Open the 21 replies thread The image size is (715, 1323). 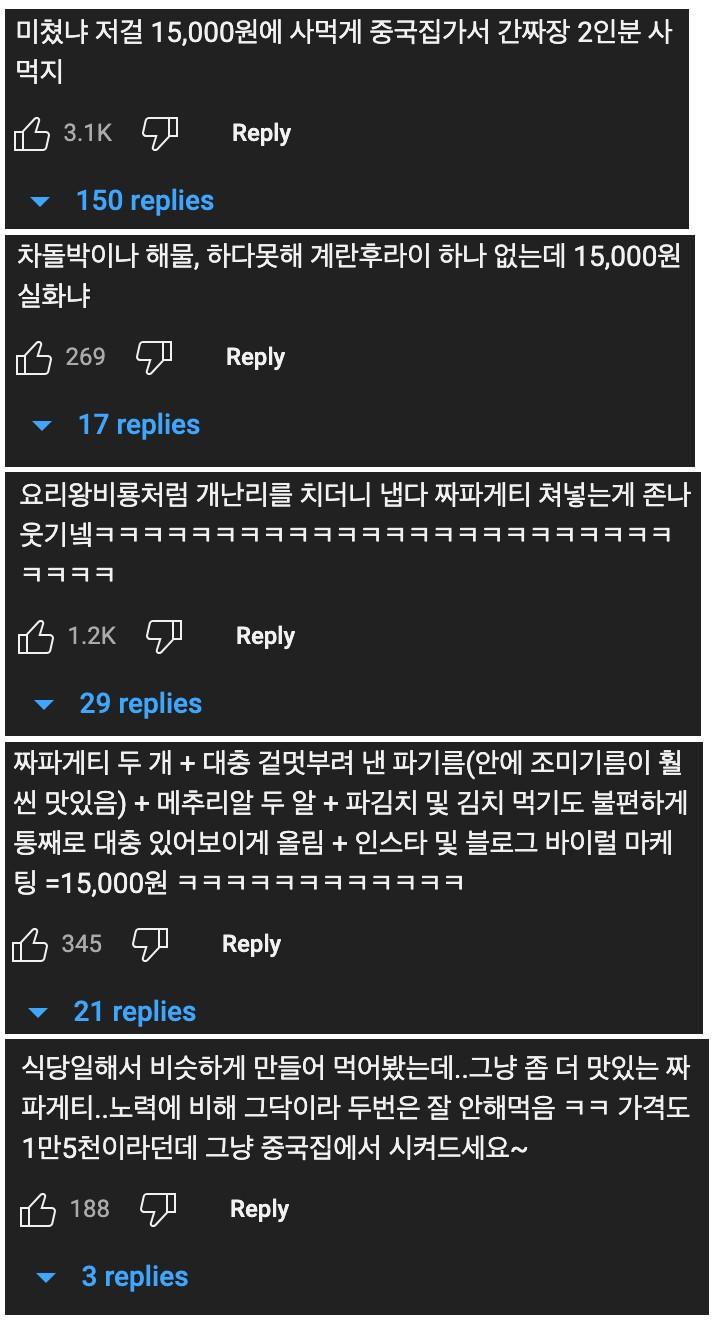click(112, 1012)
